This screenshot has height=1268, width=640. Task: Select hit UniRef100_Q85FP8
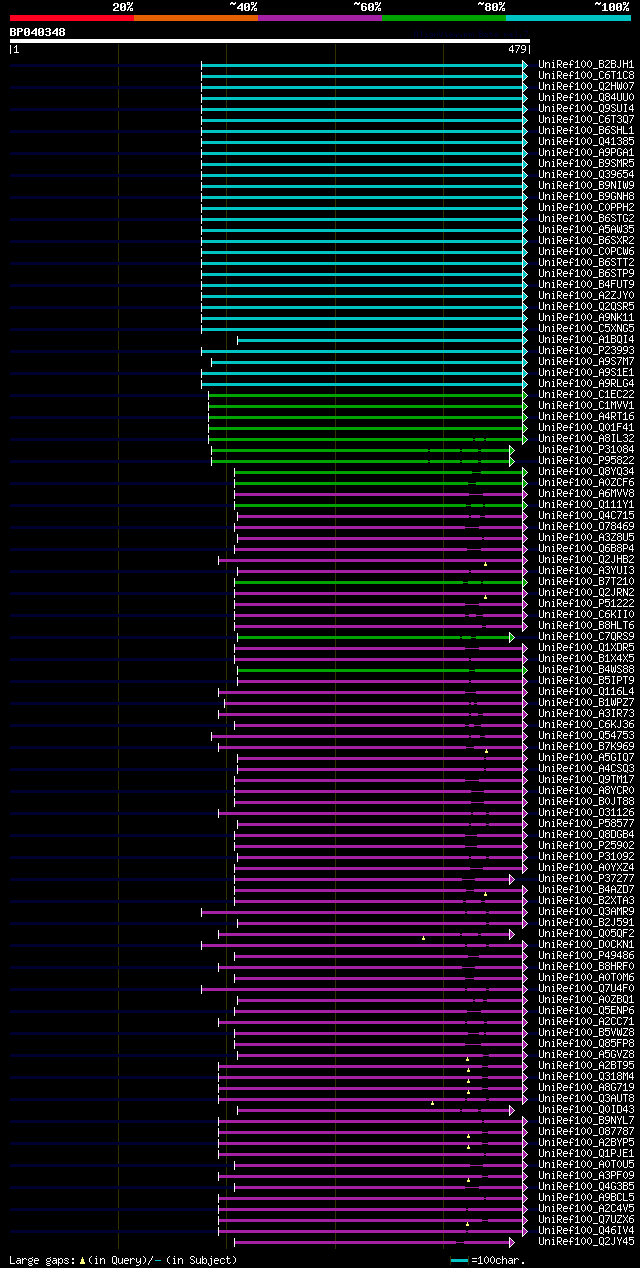click(586, 1043)
